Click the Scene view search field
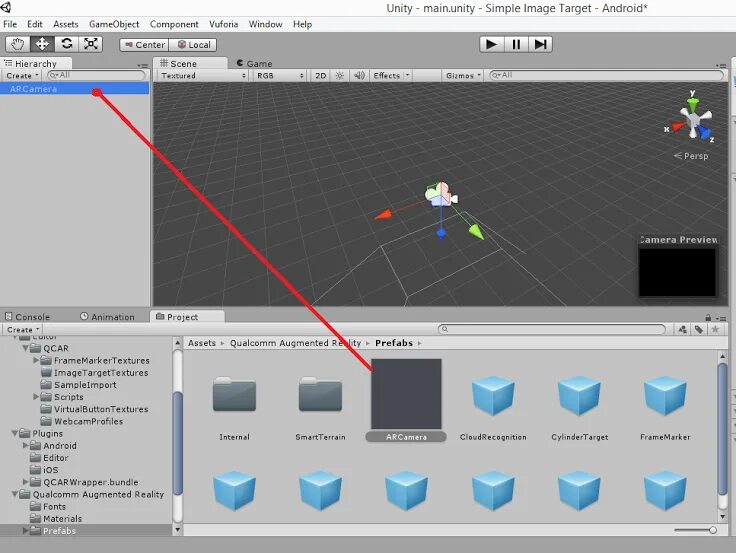736x553 pixels. click(606, 75)
